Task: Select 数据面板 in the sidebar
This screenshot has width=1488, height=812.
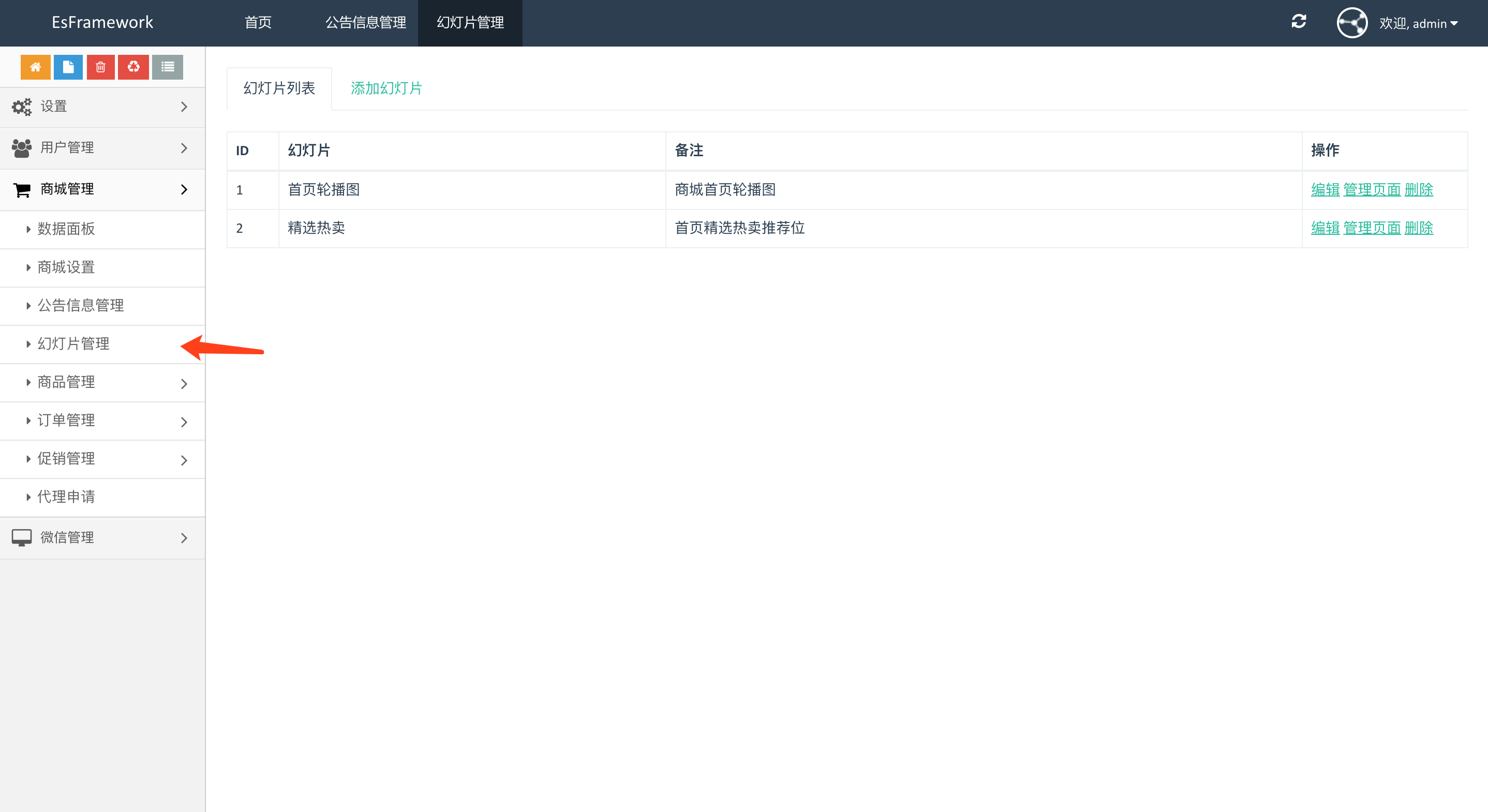Action: [x=66, y=229]
